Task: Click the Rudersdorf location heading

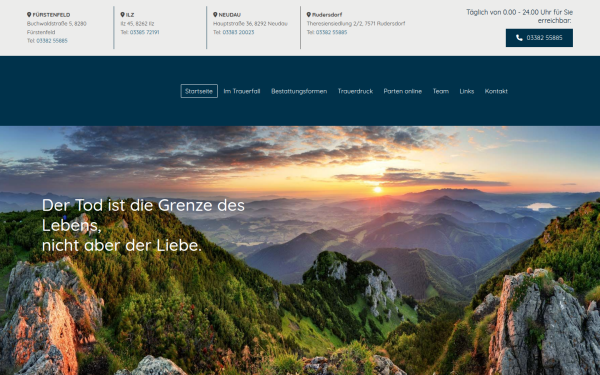Action: (x=327, y=15)
